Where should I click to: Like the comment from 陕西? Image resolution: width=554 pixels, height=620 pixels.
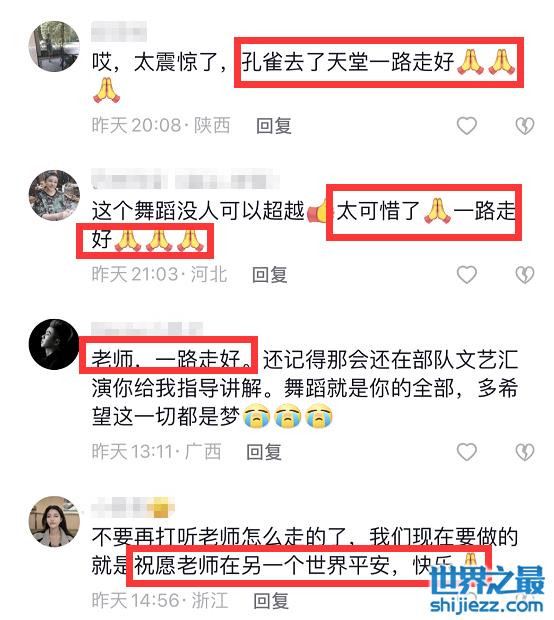(x=467, y=126)
